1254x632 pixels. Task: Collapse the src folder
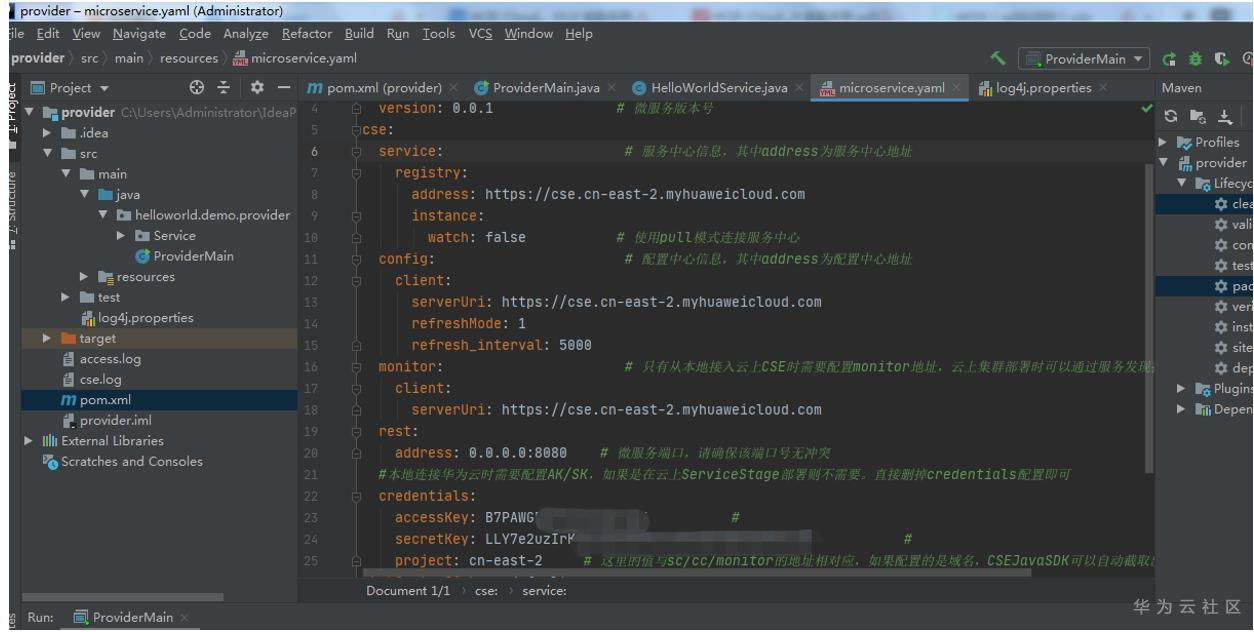tap(48, 155)
